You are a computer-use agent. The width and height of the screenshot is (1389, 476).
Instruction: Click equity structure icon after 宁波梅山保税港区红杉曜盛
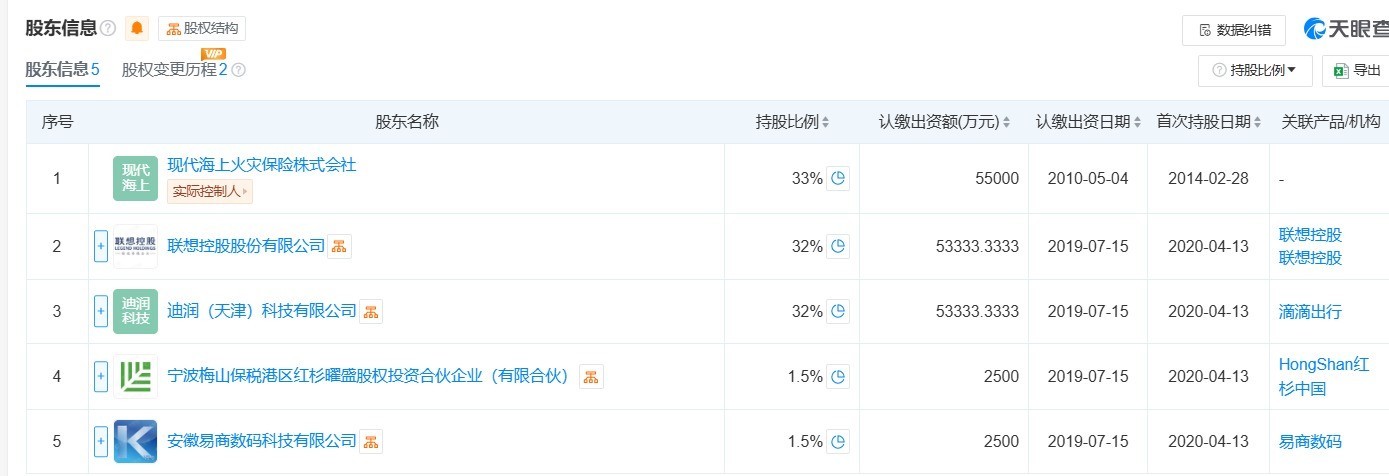[x=591, y=377]
